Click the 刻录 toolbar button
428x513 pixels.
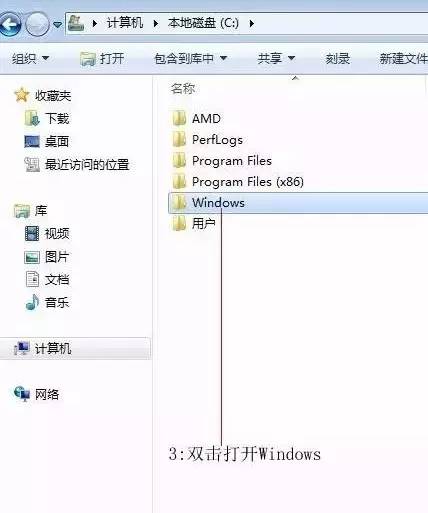point(338,59)
